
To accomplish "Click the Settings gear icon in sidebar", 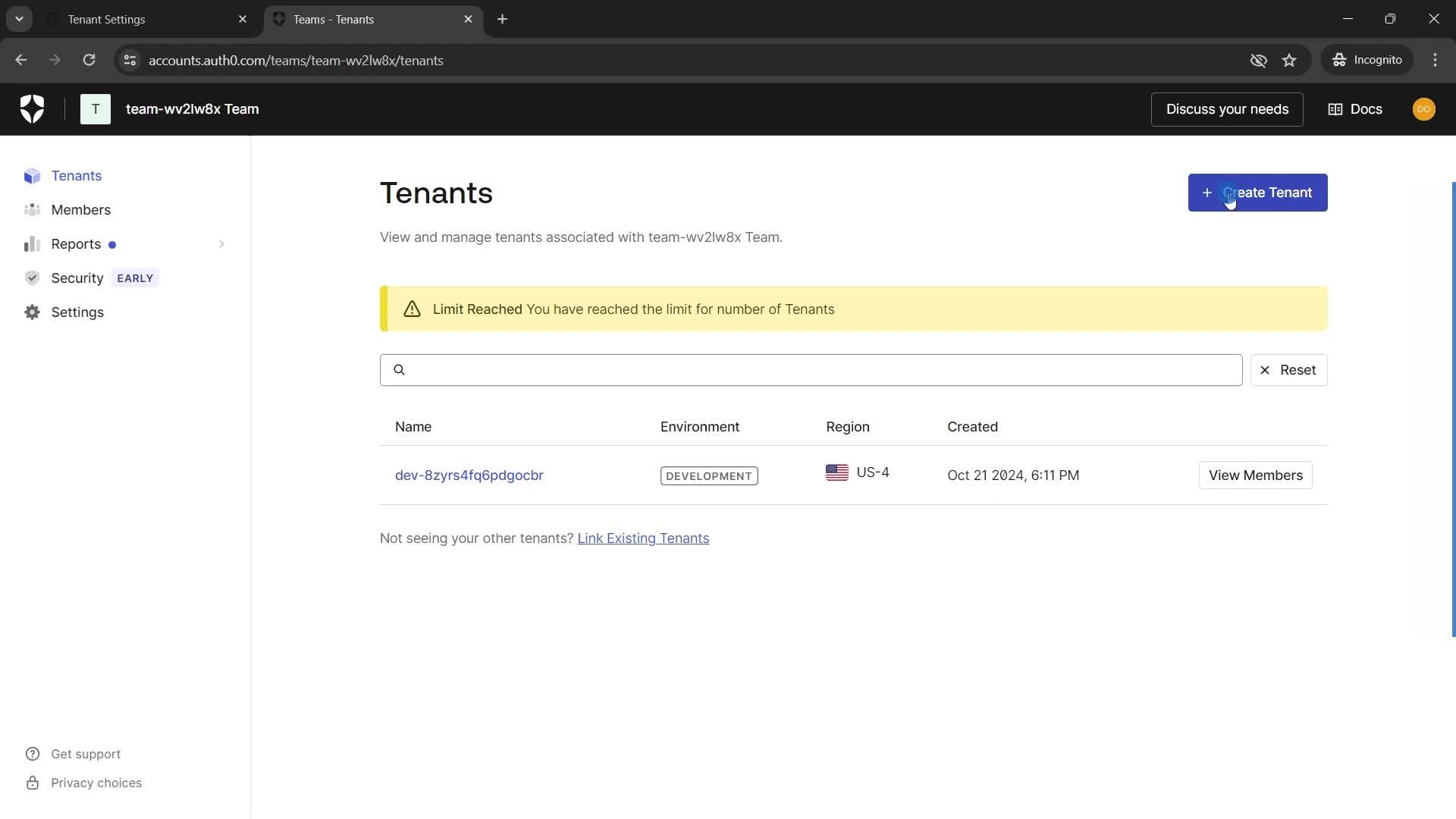I will pyautogui.click(x=32, y=312).
